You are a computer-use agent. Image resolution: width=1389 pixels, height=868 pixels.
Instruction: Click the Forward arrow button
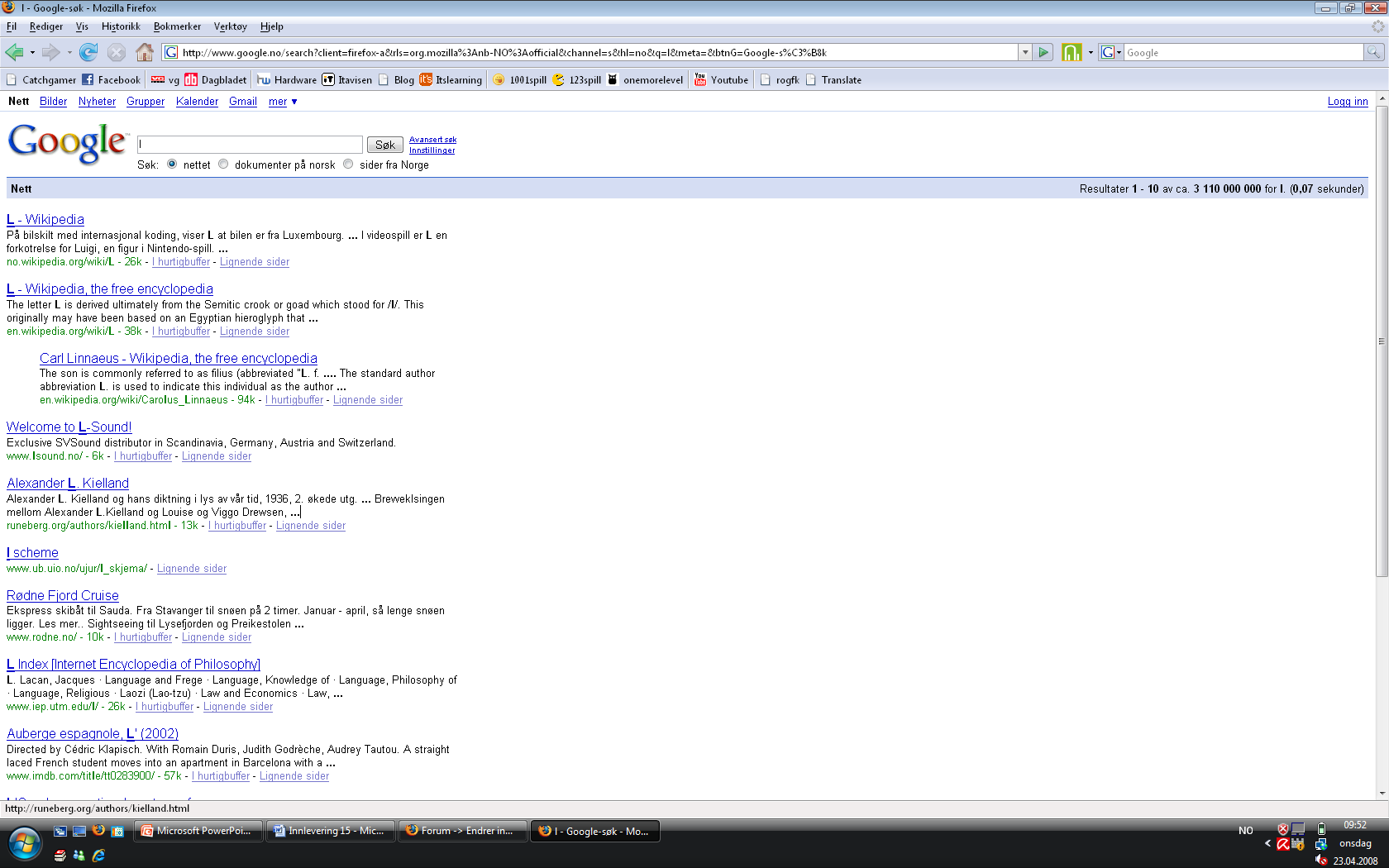(x=51, y=52)
